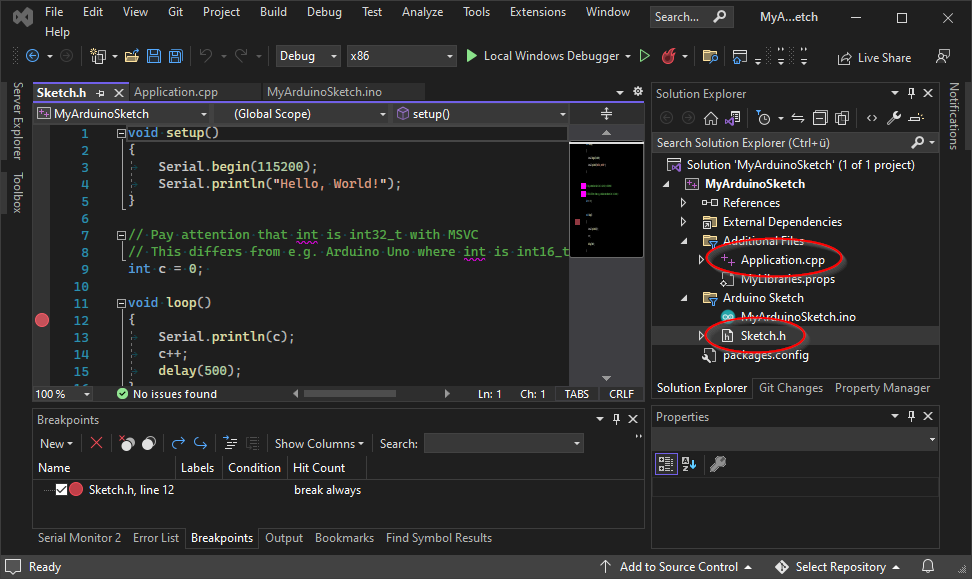Open the Debug menu

pyautogui.click(x=324, y=12)
